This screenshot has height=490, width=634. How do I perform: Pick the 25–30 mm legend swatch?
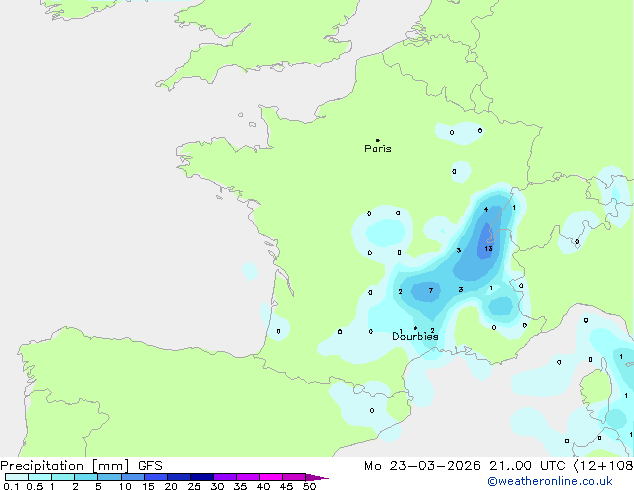coord(202,477)
